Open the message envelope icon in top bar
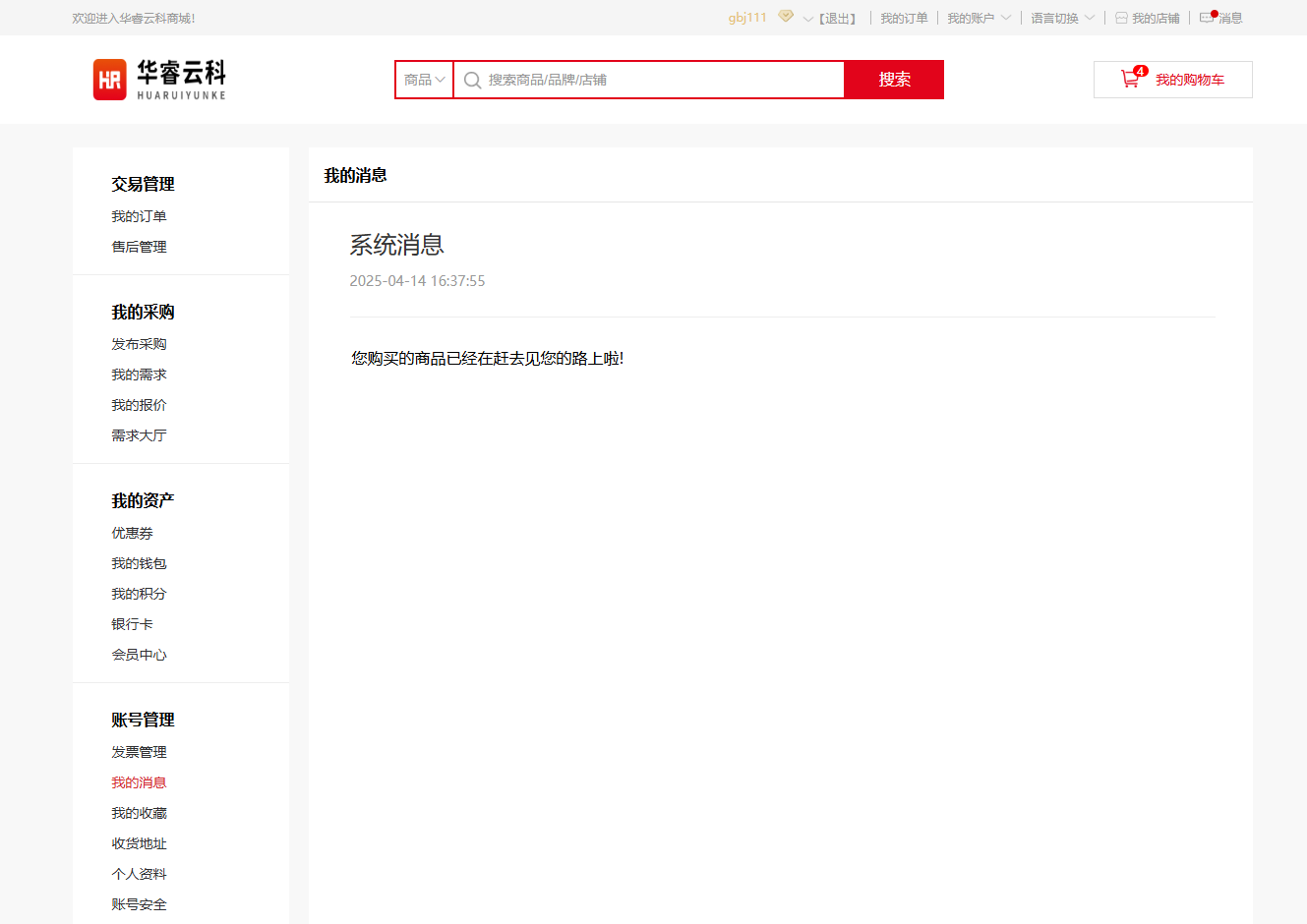1307x924 pixels. (1207, 18)
